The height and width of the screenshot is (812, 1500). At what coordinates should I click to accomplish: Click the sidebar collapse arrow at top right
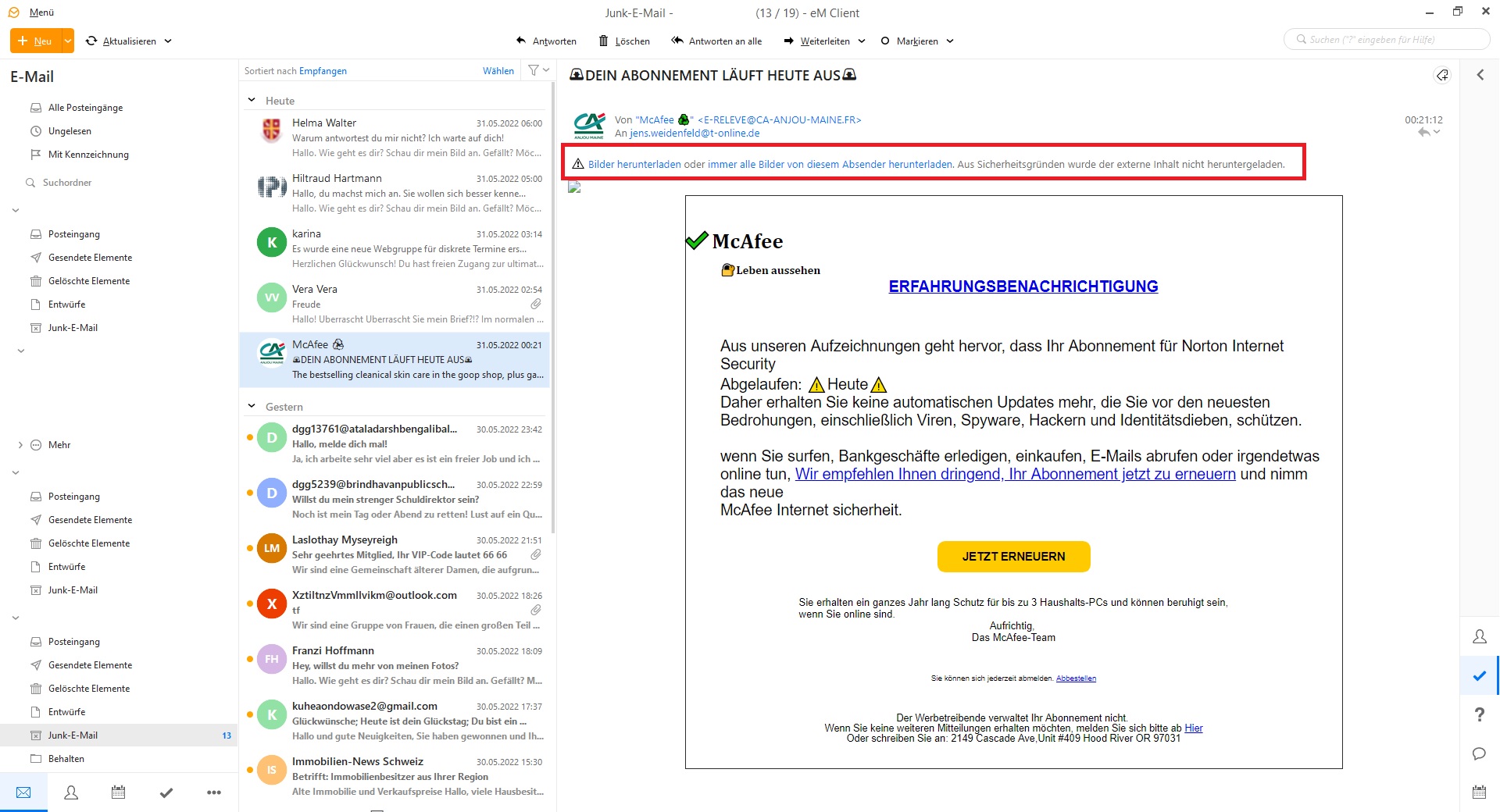coord(1480,75)
